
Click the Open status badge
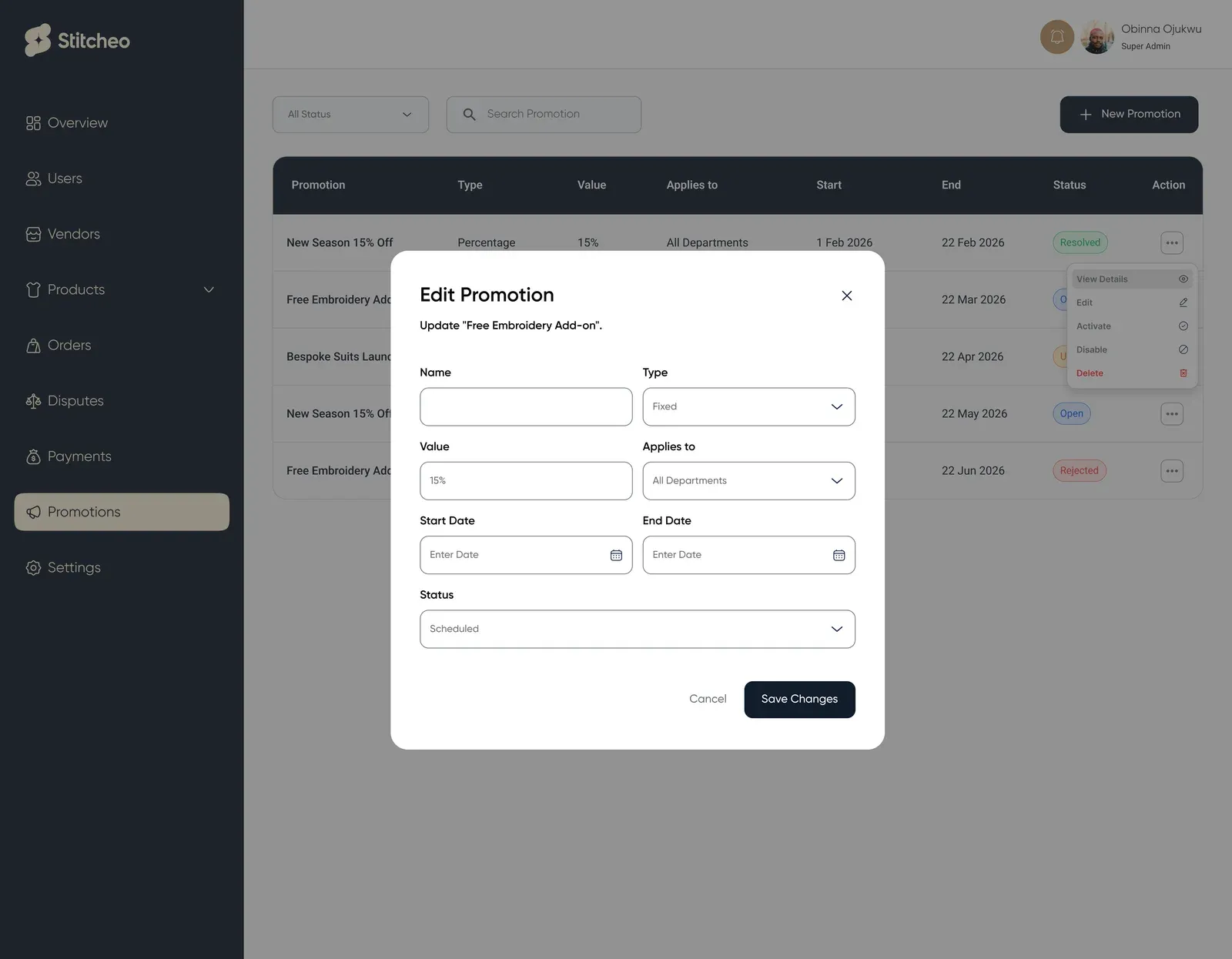(1072, 414)
